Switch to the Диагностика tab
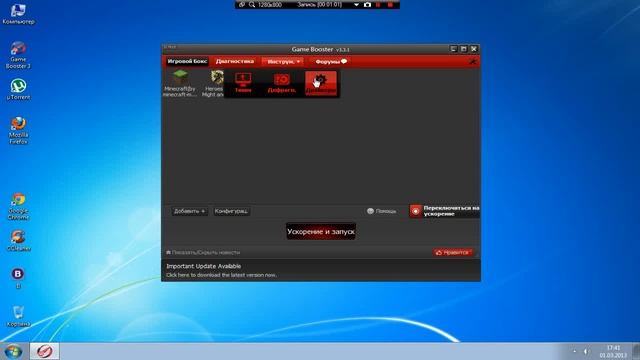 pyautogui.click(x=235, y=61)
